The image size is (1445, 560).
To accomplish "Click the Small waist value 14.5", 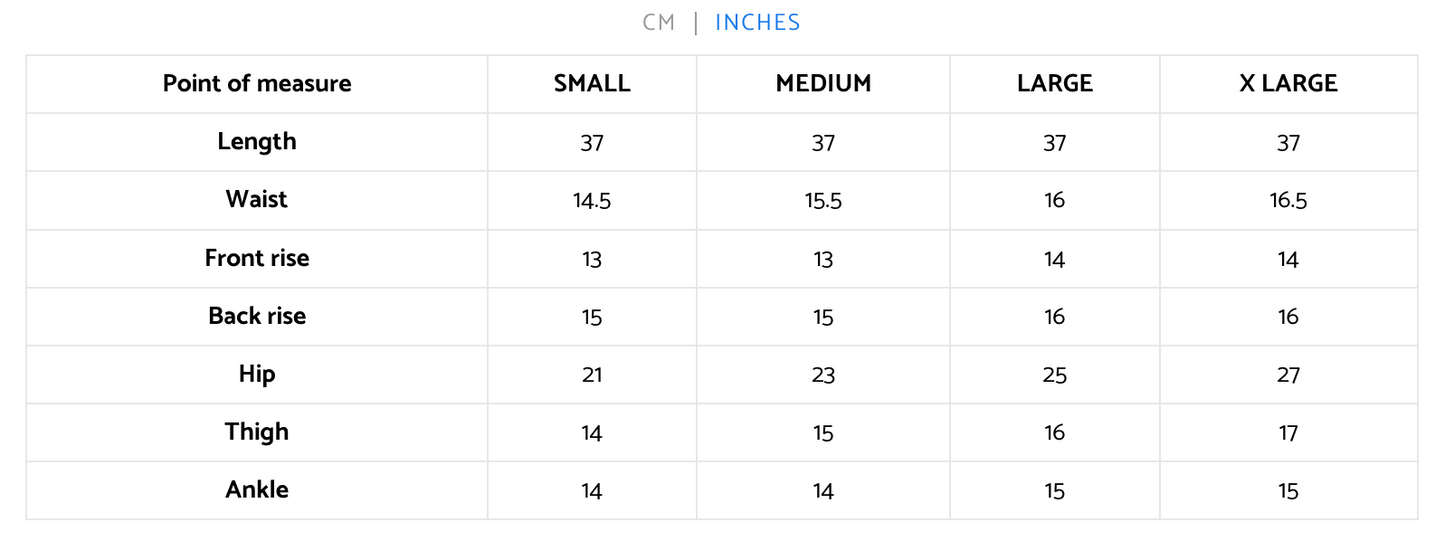I will pos(592,201).
